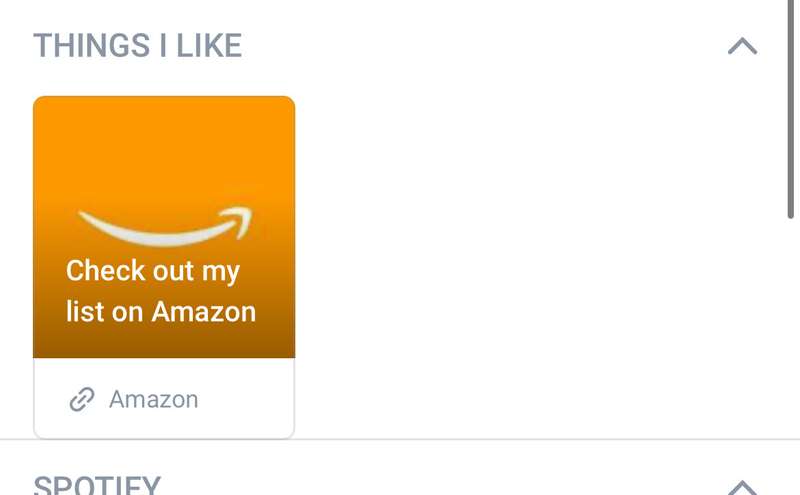Click the Check out my caption line
The image size is (800, 495).
pos(153,271)
